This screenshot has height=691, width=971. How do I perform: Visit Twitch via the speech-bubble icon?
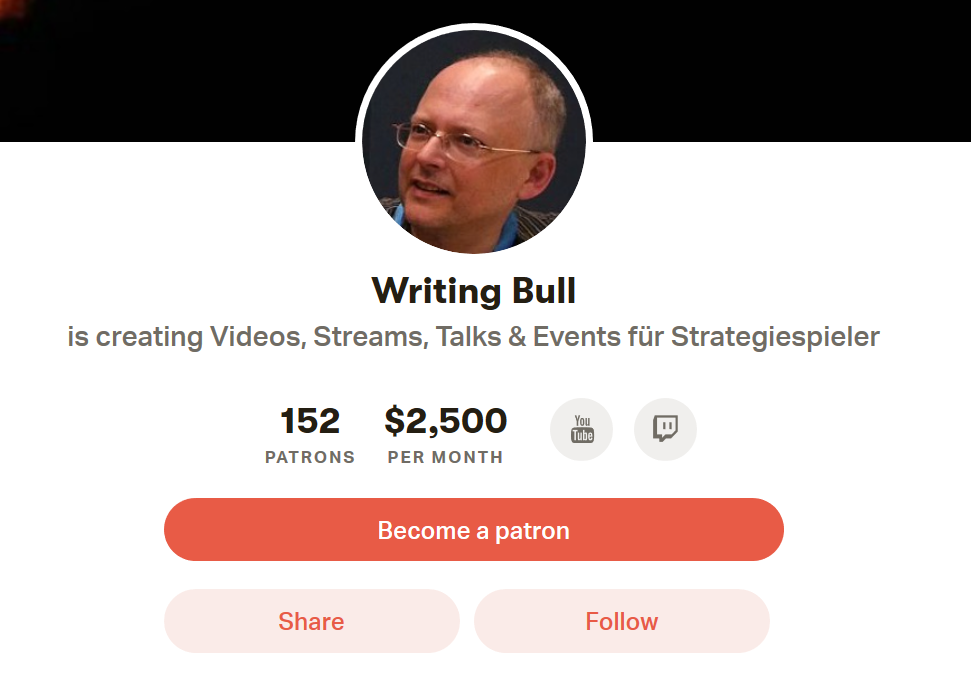tap(665, 429)
